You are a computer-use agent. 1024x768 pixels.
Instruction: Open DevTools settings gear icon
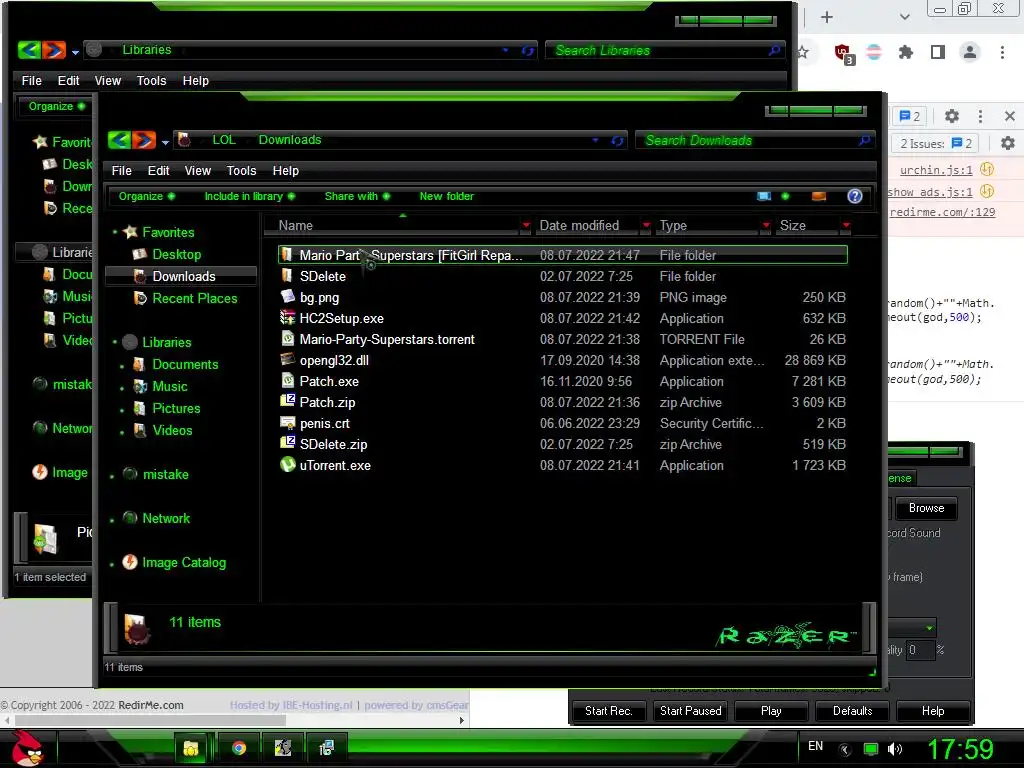pyautogui.click(x=952, y=116)
